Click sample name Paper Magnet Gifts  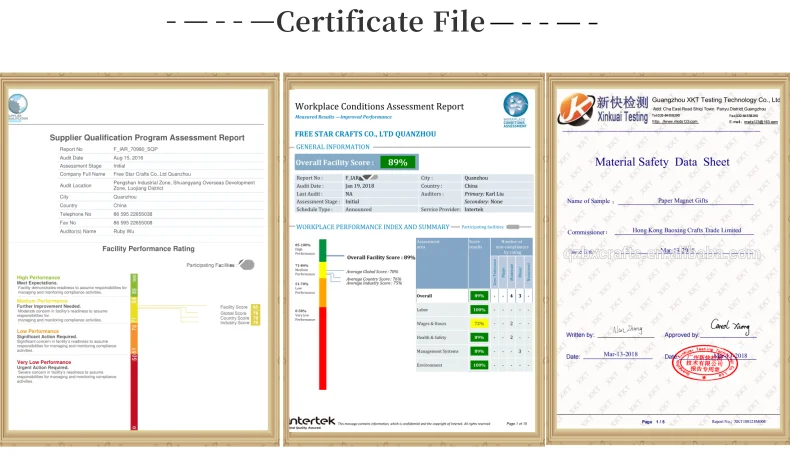pos(683,201)
